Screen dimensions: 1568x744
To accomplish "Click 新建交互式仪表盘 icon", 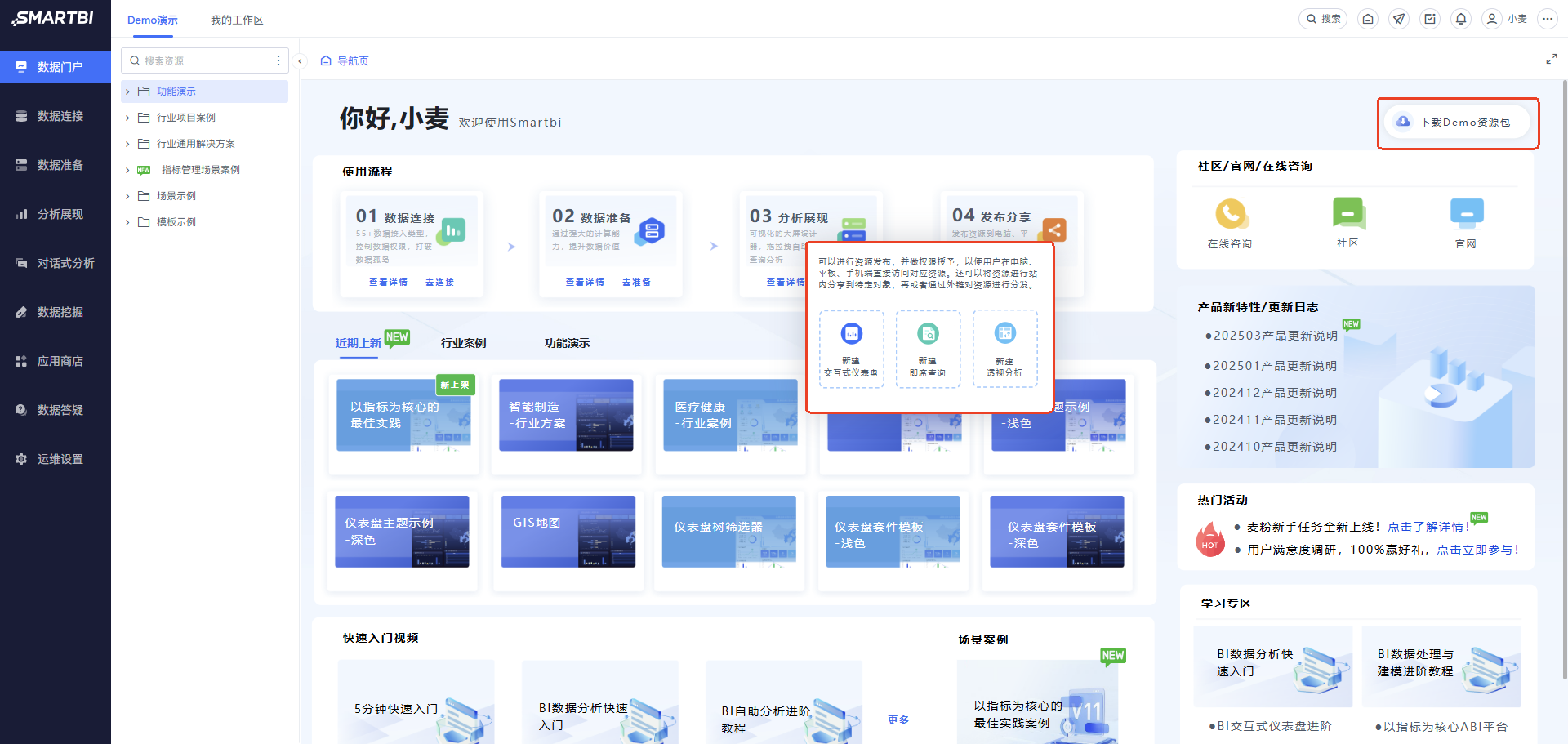I will coord(851,334).
